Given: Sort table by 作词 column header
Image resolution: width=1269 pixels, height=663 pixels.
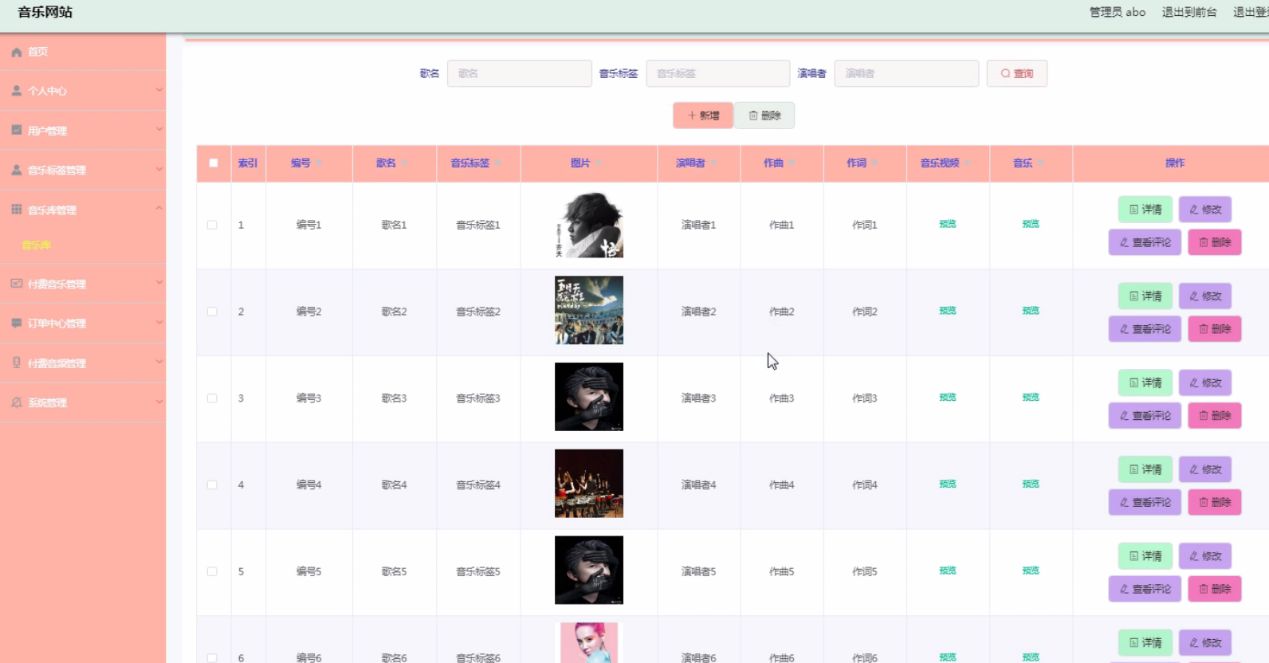Looking at the screenshot, I should click(x=864, y=163).
